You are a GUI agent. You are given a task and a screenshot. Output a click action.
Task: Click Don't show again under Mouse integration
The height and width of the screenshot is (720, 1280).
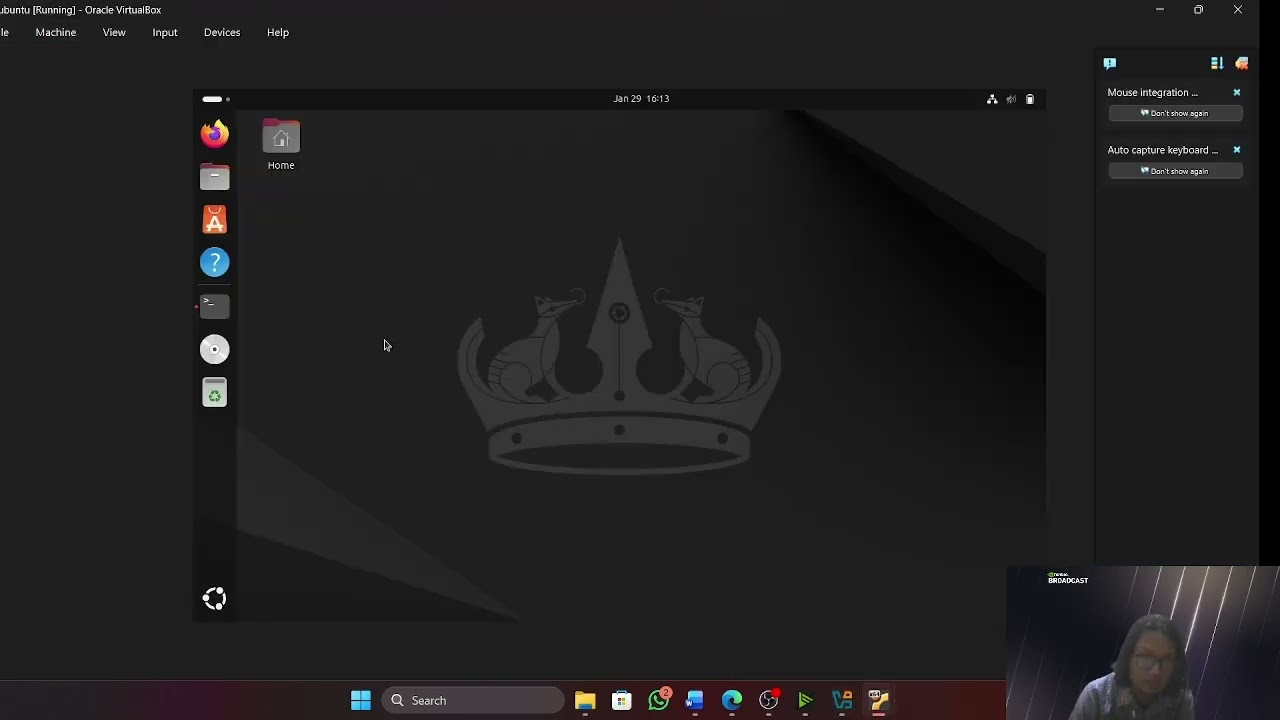[1175, 113]
